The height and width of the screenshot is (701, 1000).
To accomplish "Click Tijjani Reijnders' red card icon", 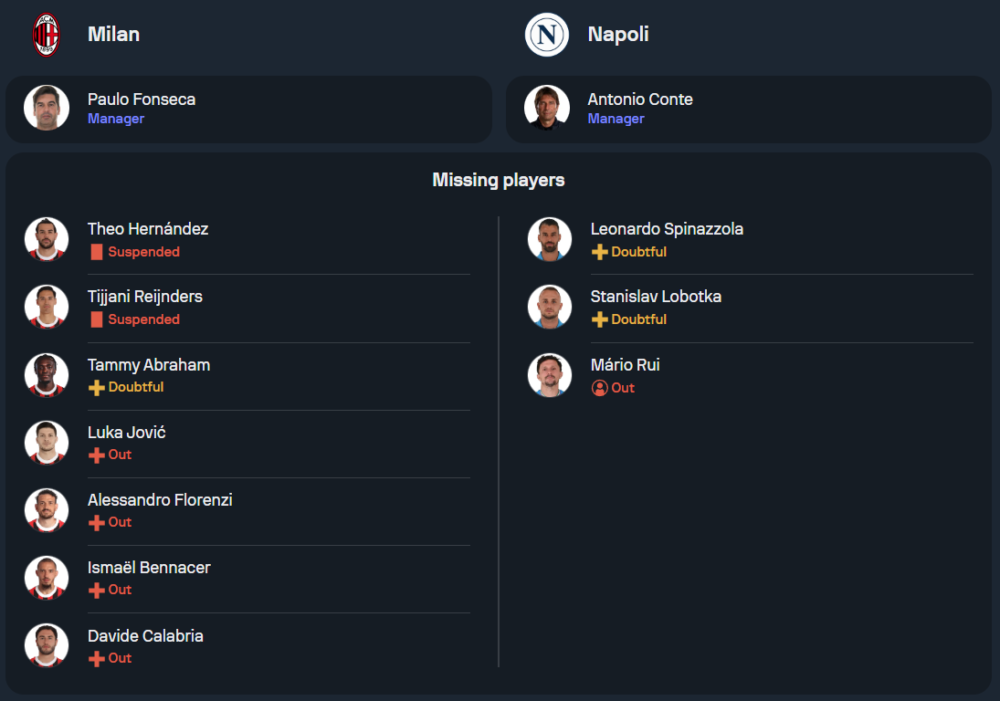I will click(x=96, y=320).
